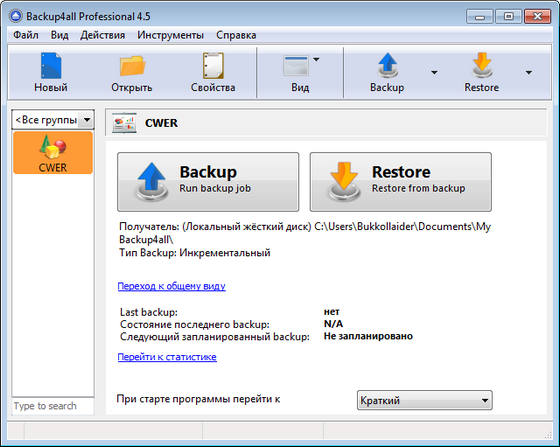Open the Справка menu

[x=236, y=35]
